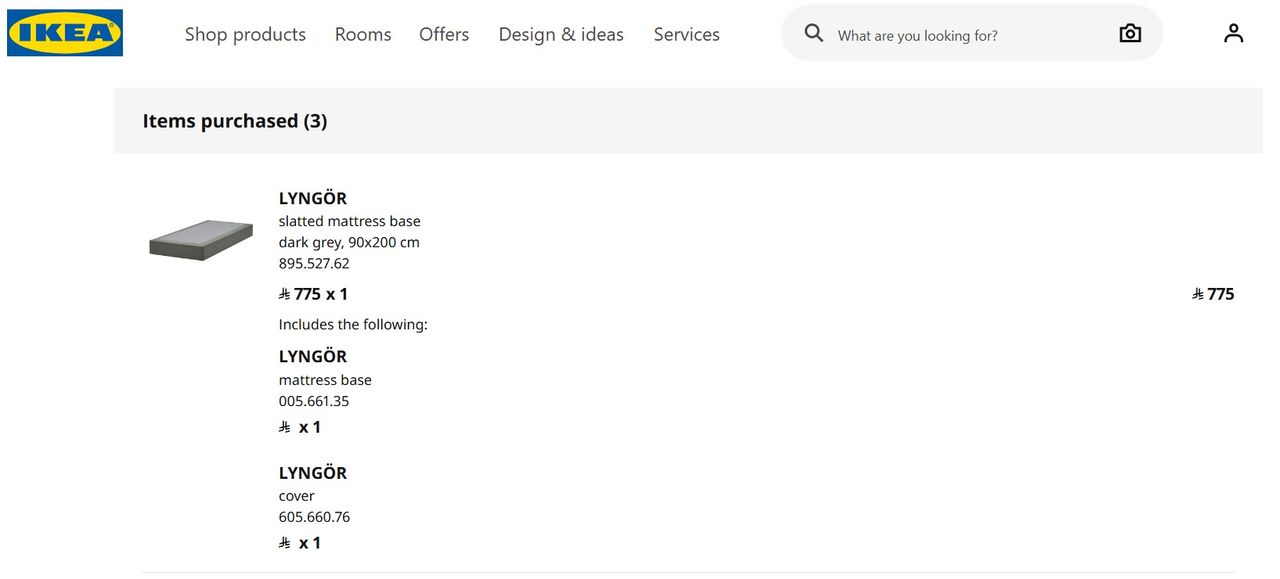Click the IKEA logo

pos(65,33)
